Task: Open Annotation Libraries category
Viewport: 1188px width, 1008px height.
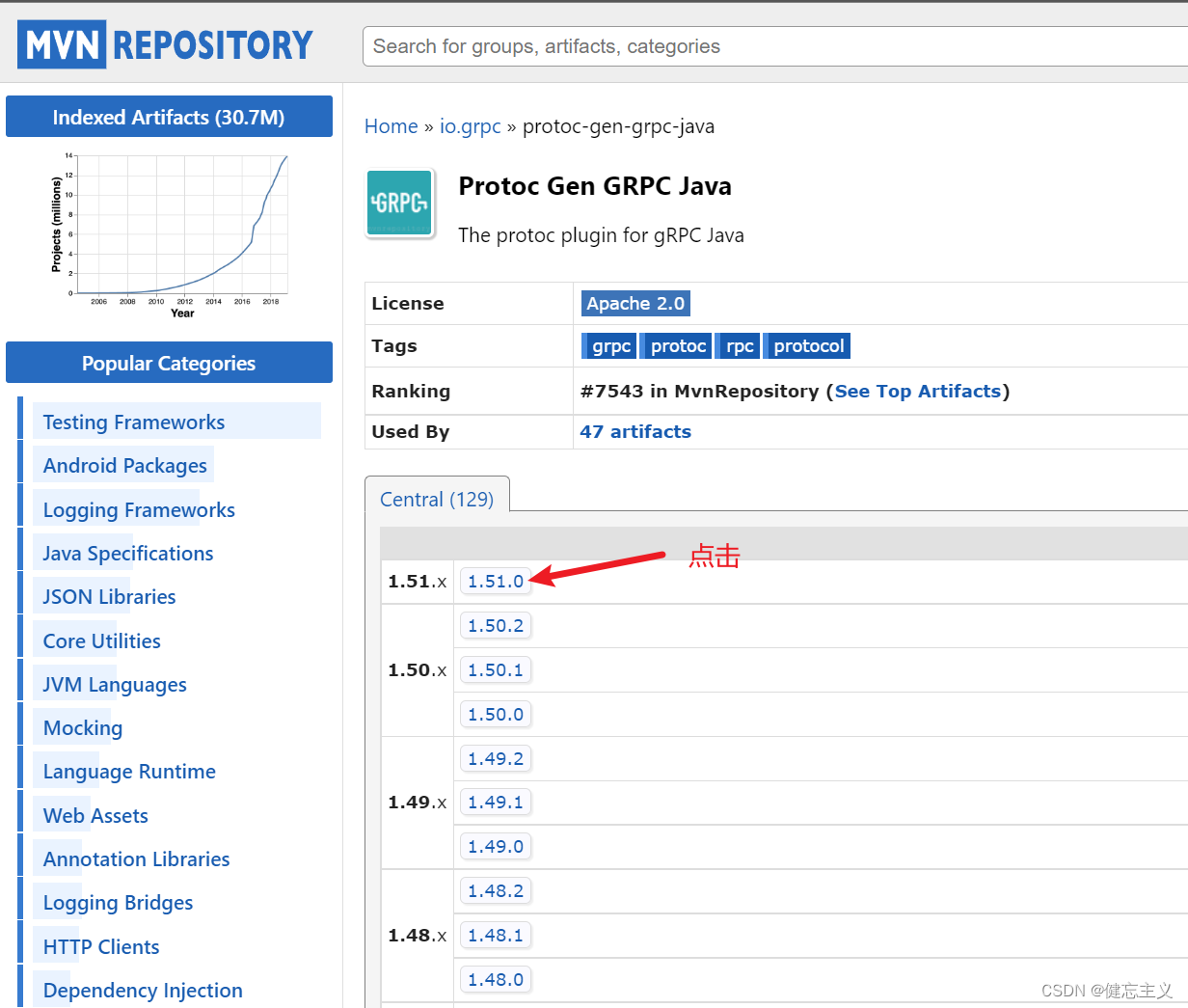Action: (136, 859)
